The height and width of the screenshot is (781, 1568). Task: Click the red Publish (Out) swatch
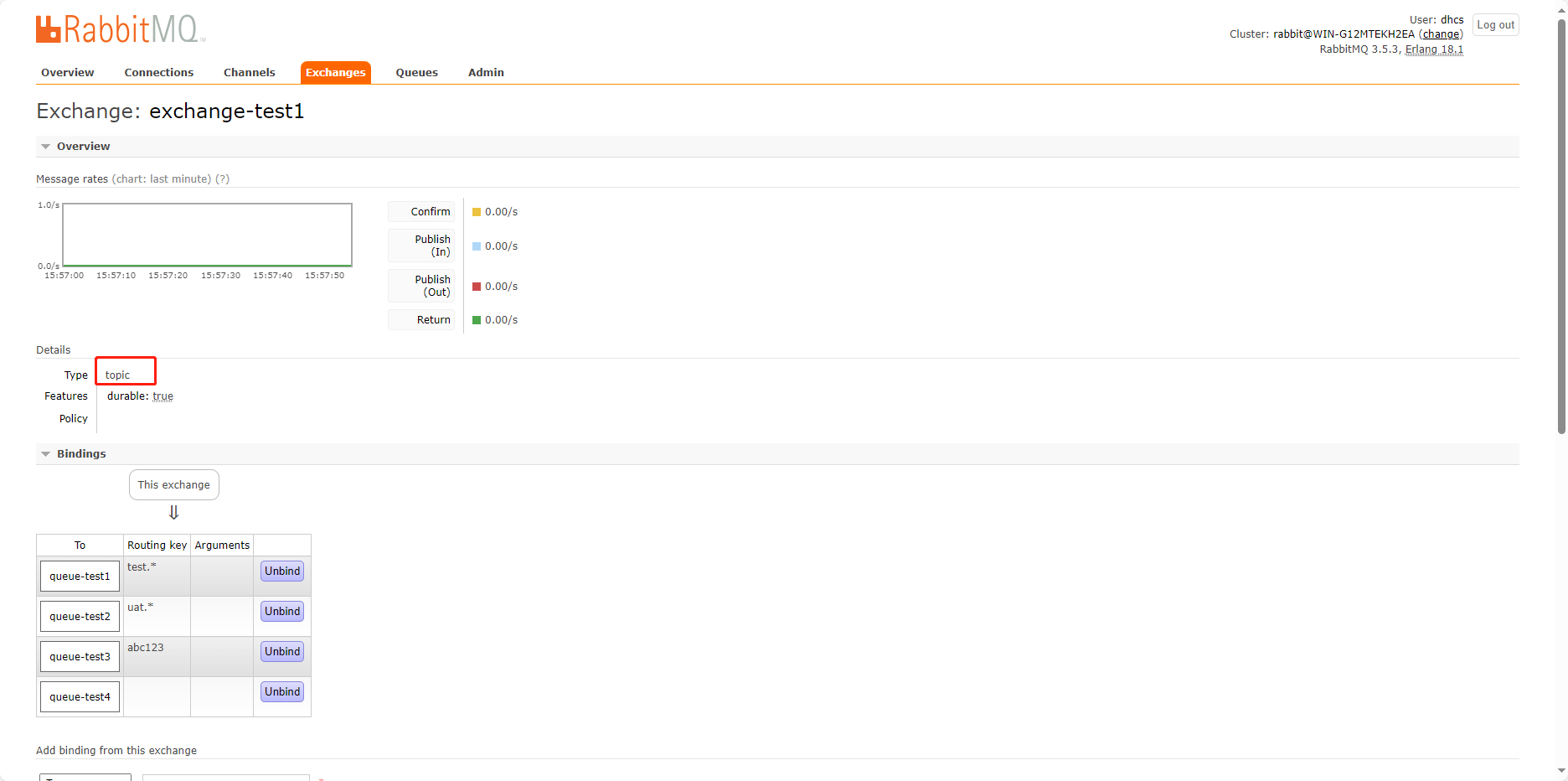477,287
